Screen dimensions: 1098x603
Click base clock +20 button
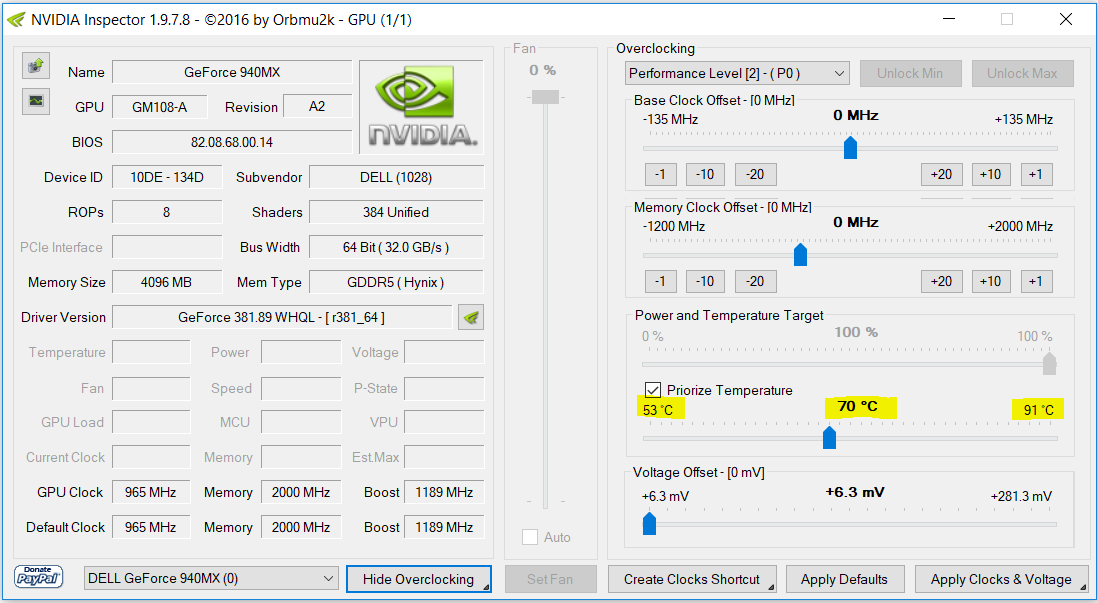[x=941, y=174]
